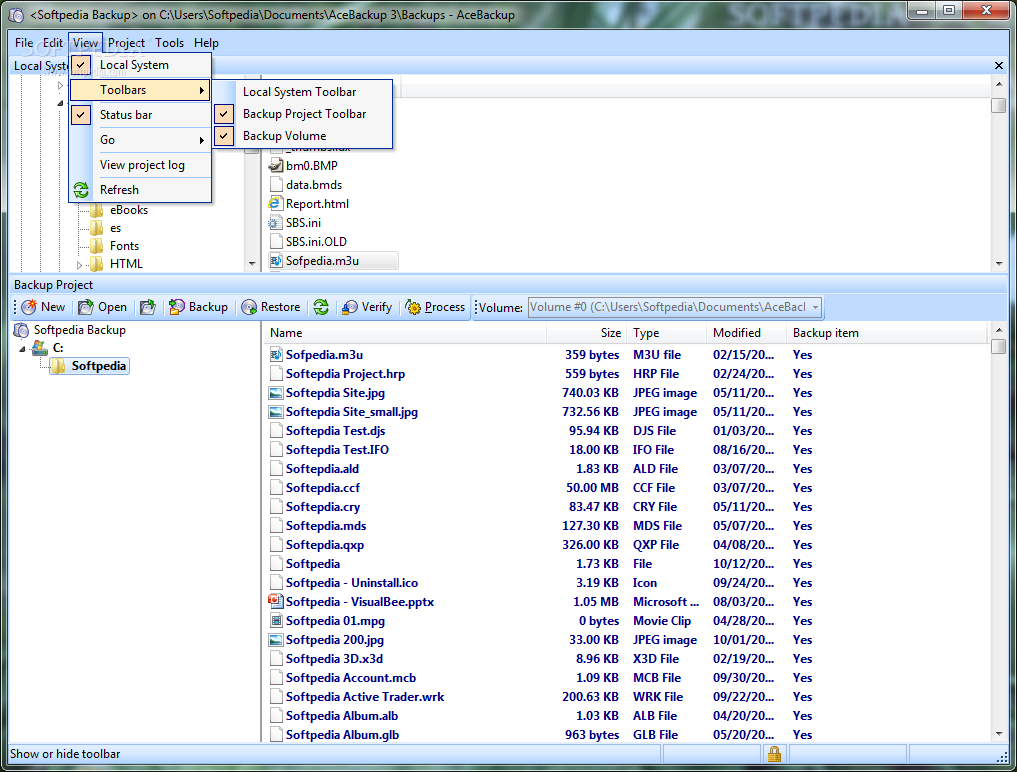Collapse the C: drive node in project tree
This screenshot has height=772, width=1017.
[23, 349]
